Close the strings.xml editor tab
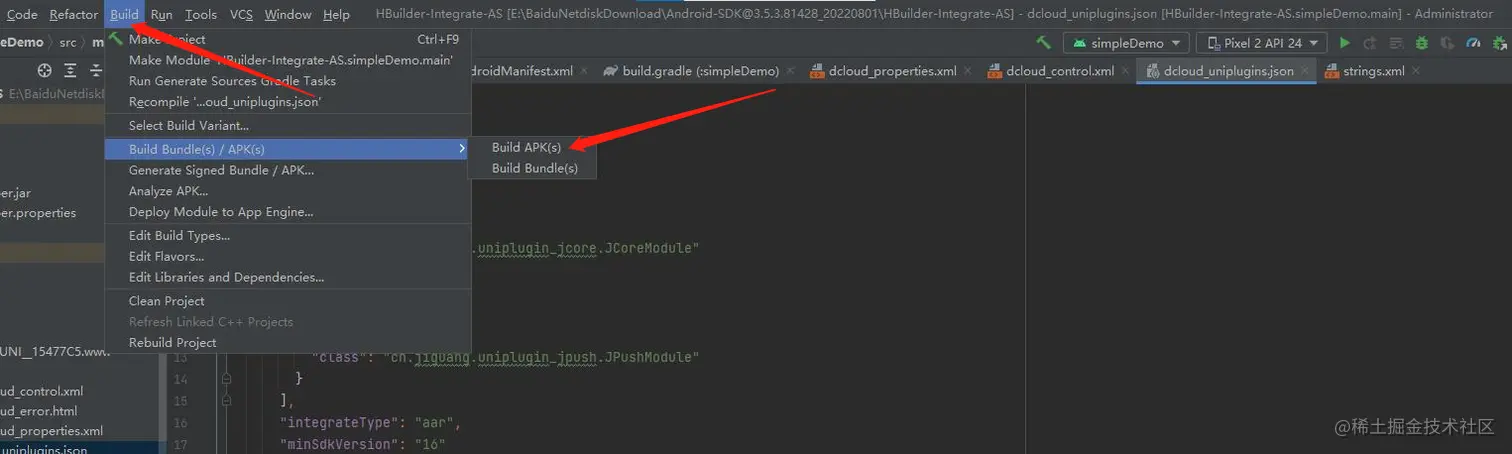 [1416, 71]
